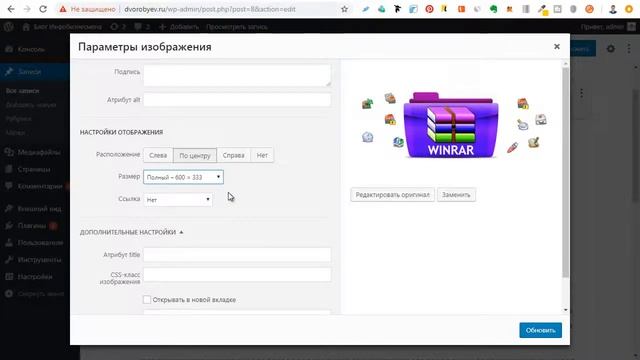Image resolution: width=640 pixels, height=360 pixels.
Task: Reload the page with the refresh icon
Action: pos(43,9)
